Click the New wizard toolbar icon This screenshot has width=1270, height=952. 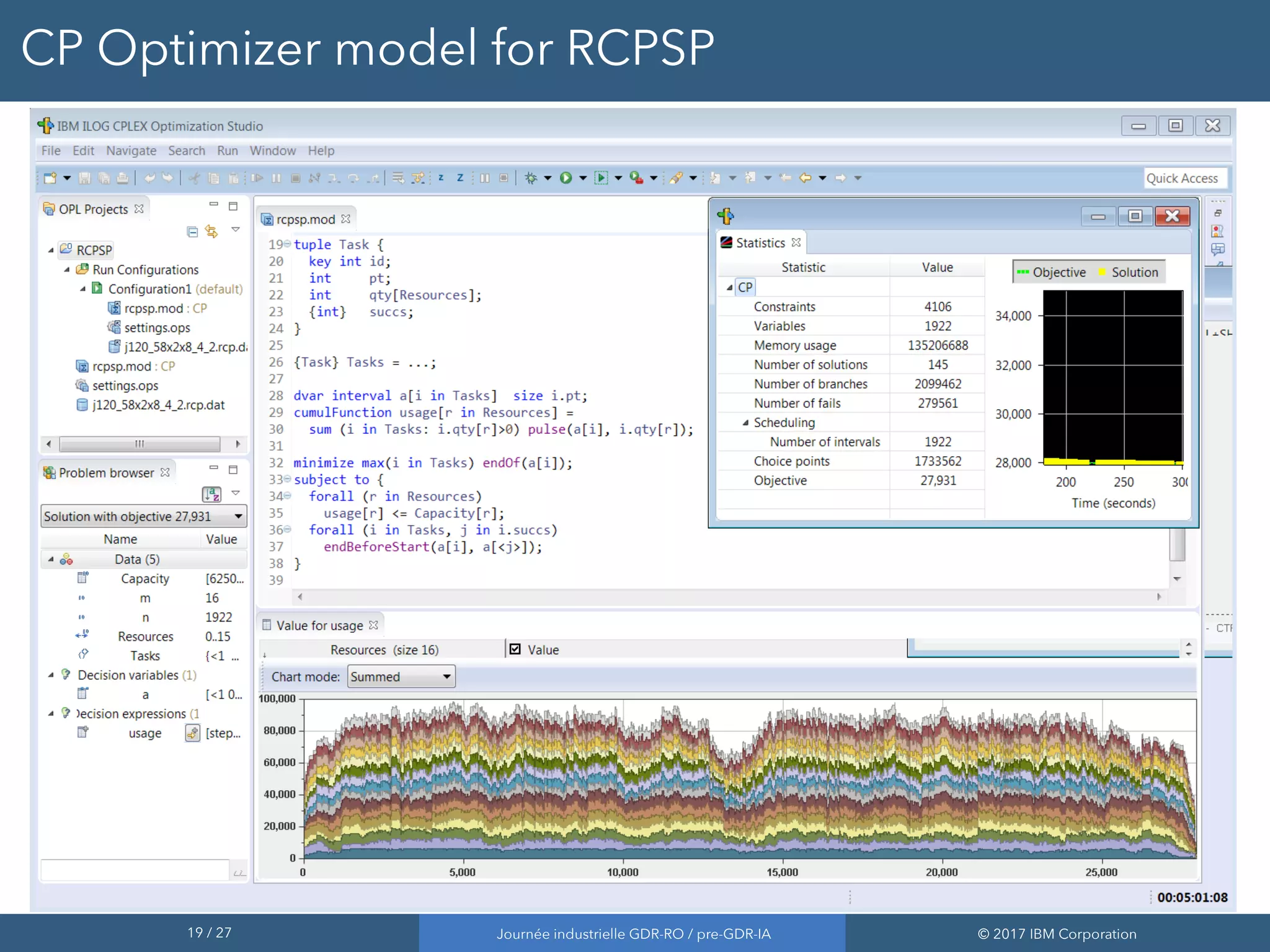point(50,178)
